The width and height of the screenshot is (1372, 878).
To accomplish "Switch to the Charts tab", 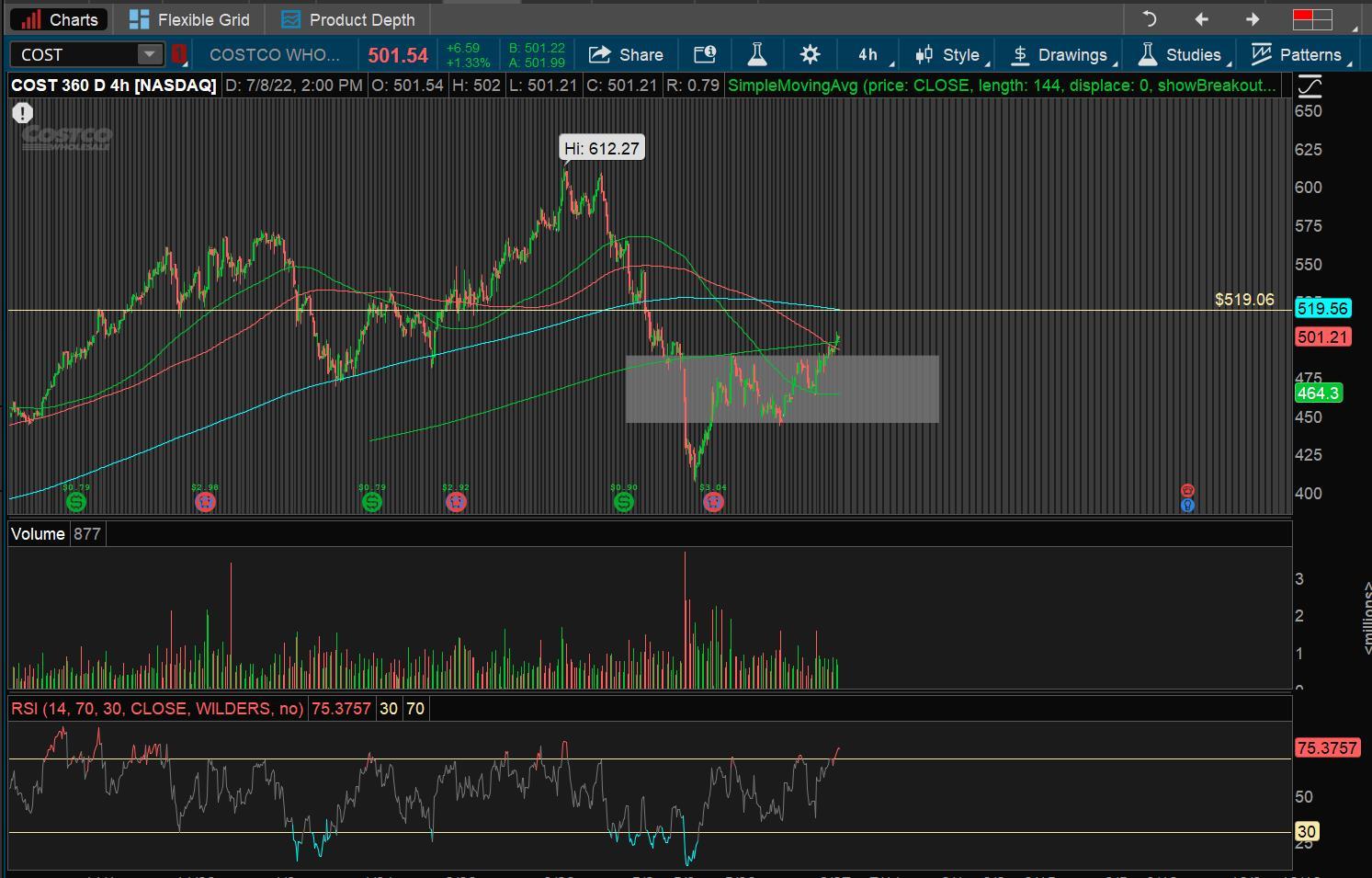I will [60, 19].
